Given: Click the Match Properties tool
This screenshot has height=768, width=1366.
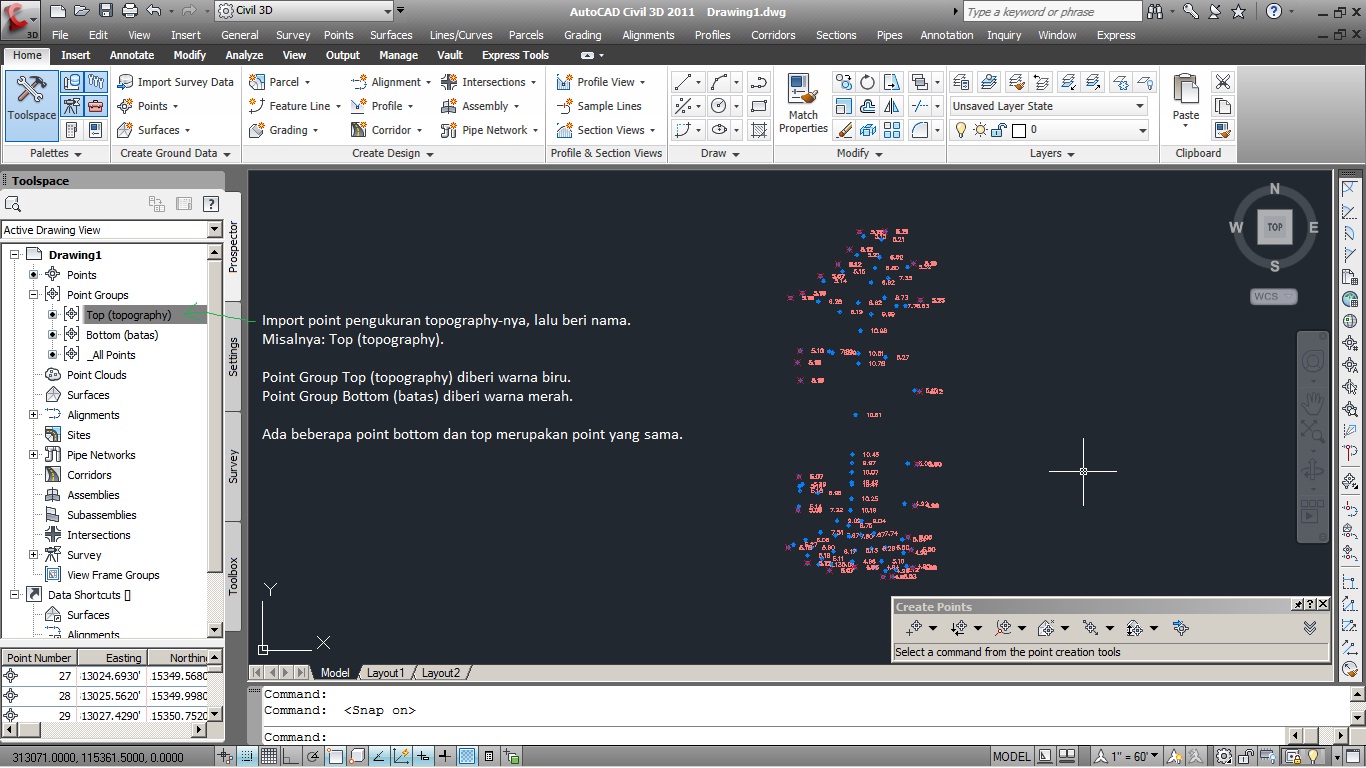Looking at the screenshot, I should [803, 103].
